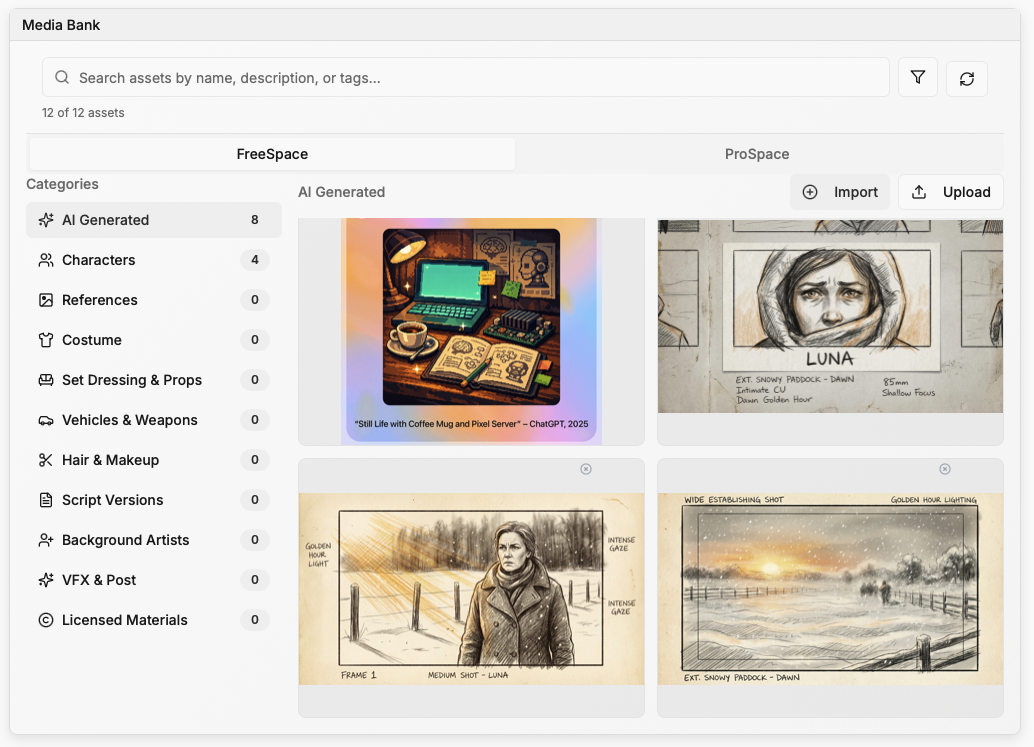
Task: Click the Media Bank title
Action: tap(61, 25)
